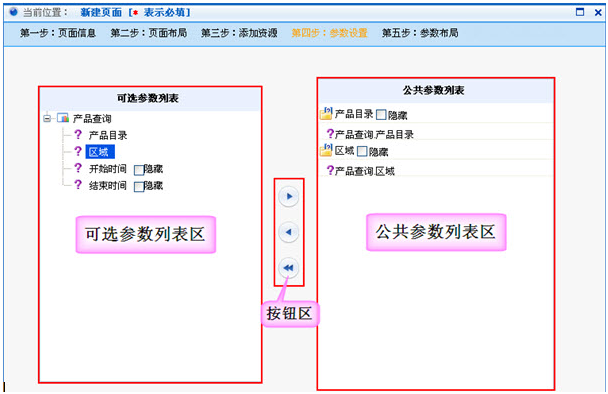This screenshot has width=608, height=394.
Task: Click the 产品查询 chart icon in tree
Action: [x=63, y=118]
